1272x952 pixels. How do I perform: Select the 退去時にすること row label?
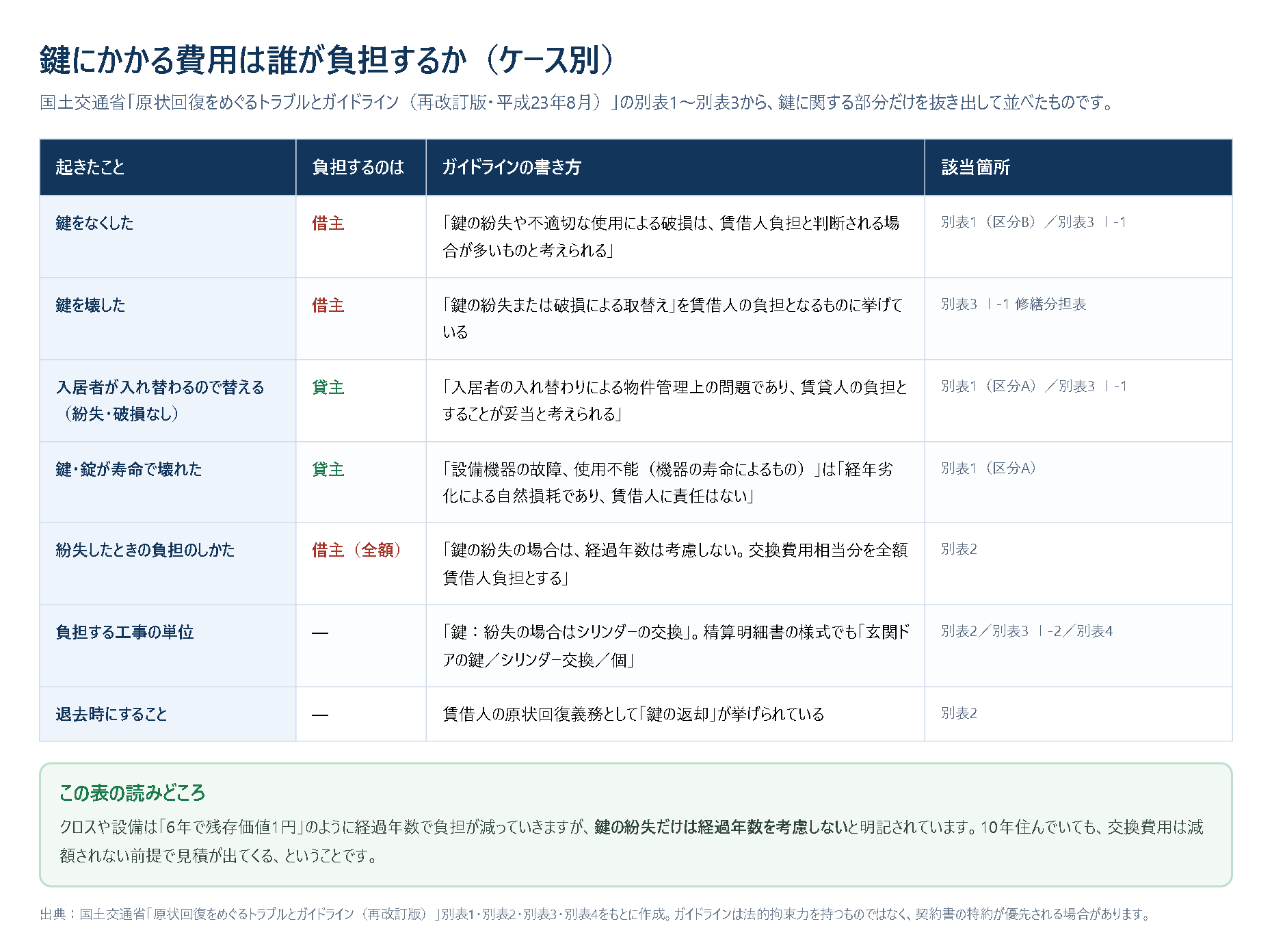pos(111,714)
